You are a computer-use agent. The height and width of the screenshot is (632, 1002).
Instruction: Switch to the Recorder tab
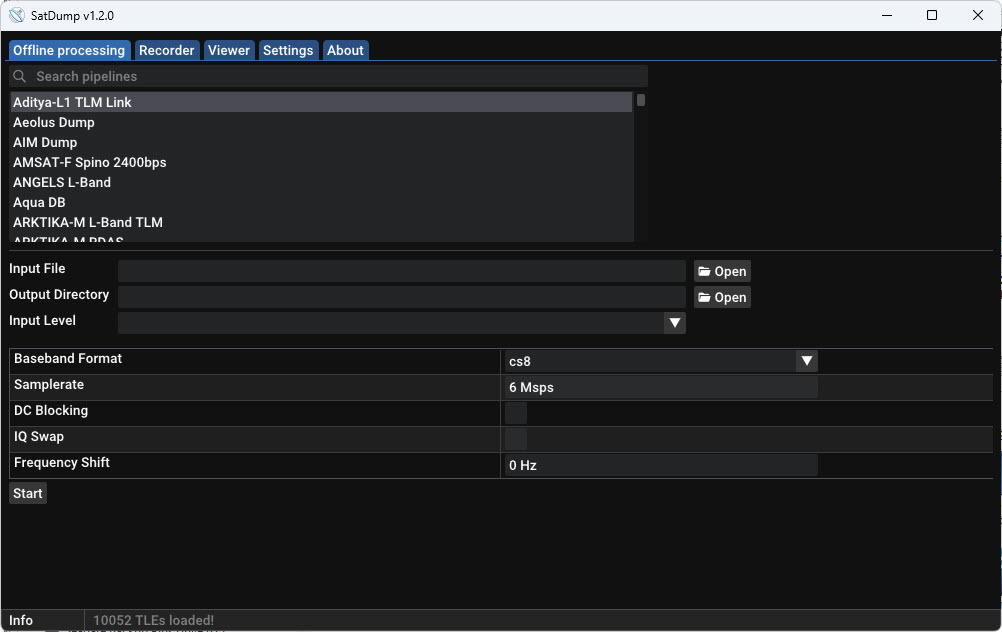(166, 50)
